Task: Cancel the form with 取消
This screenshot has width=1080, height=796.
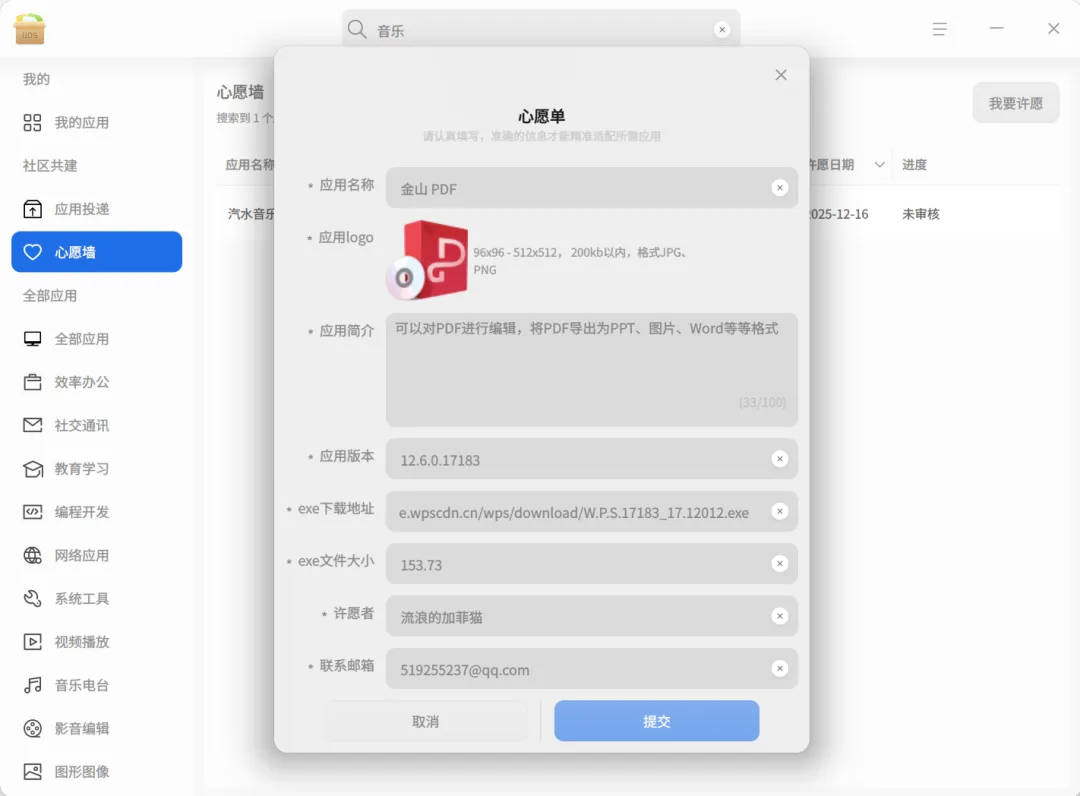Action: 425,720
